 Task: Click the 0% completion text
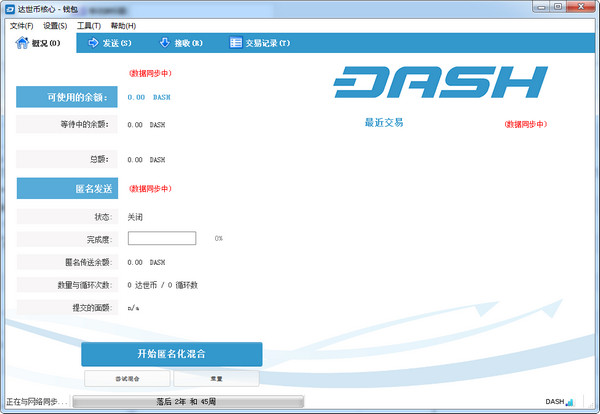(218, 238)
